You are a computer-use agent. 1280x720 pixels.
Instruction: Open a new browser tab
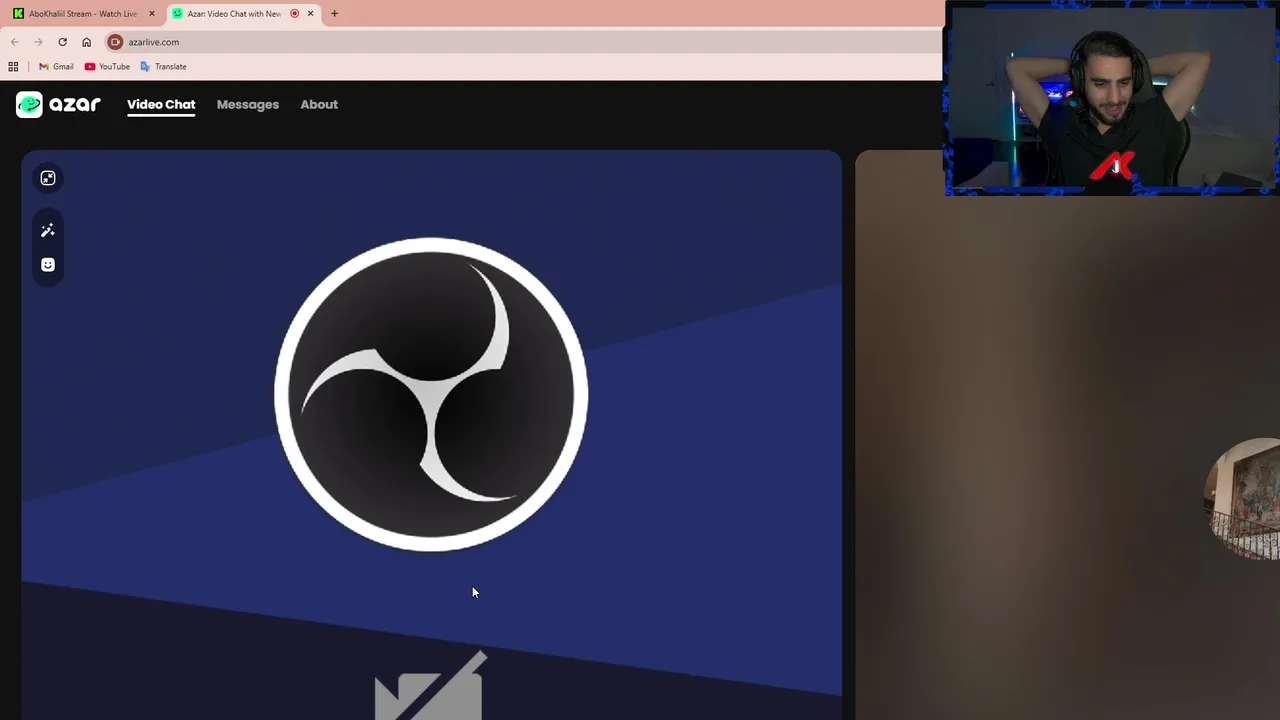click(x=335, y=14)
